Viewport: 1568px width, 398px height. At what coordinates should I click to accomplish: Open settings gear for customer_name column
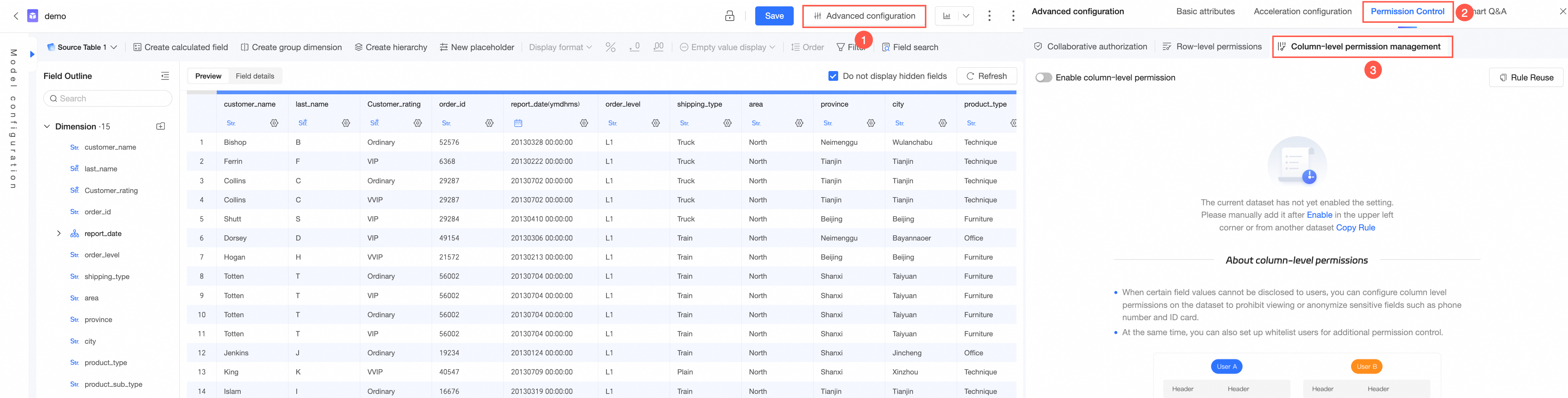[x=274, y=123]
